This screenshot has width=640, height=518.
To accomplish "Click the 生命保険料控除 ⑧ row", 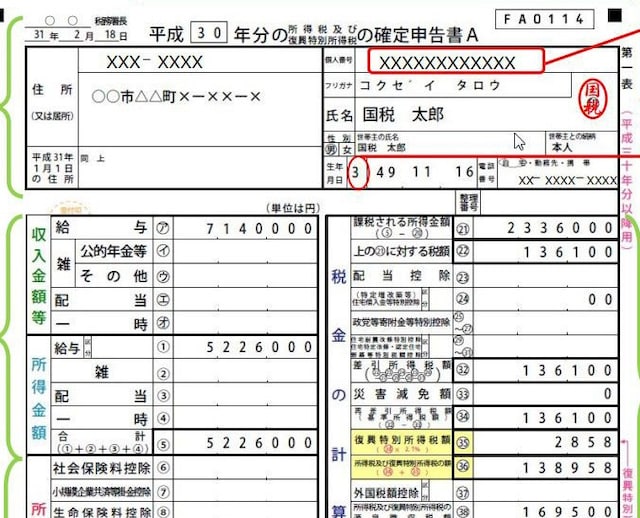I will (x=184, y=511).
